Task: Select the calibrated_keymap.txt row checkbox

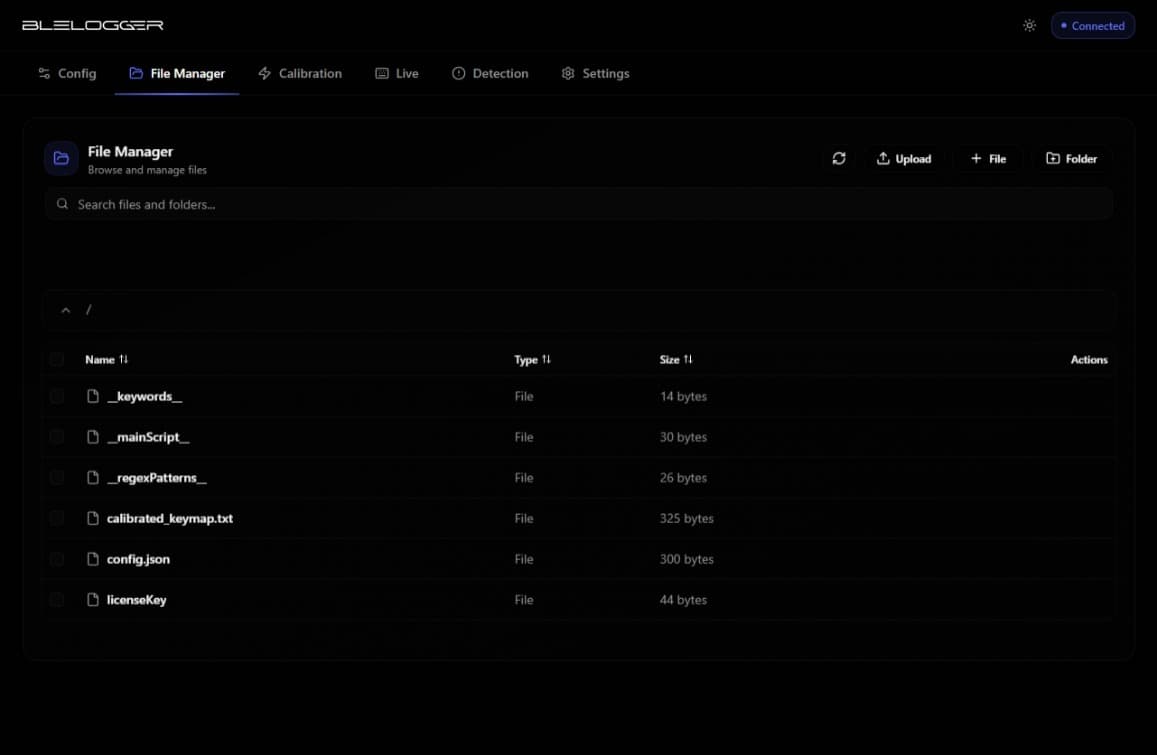Action: [57, 518]
